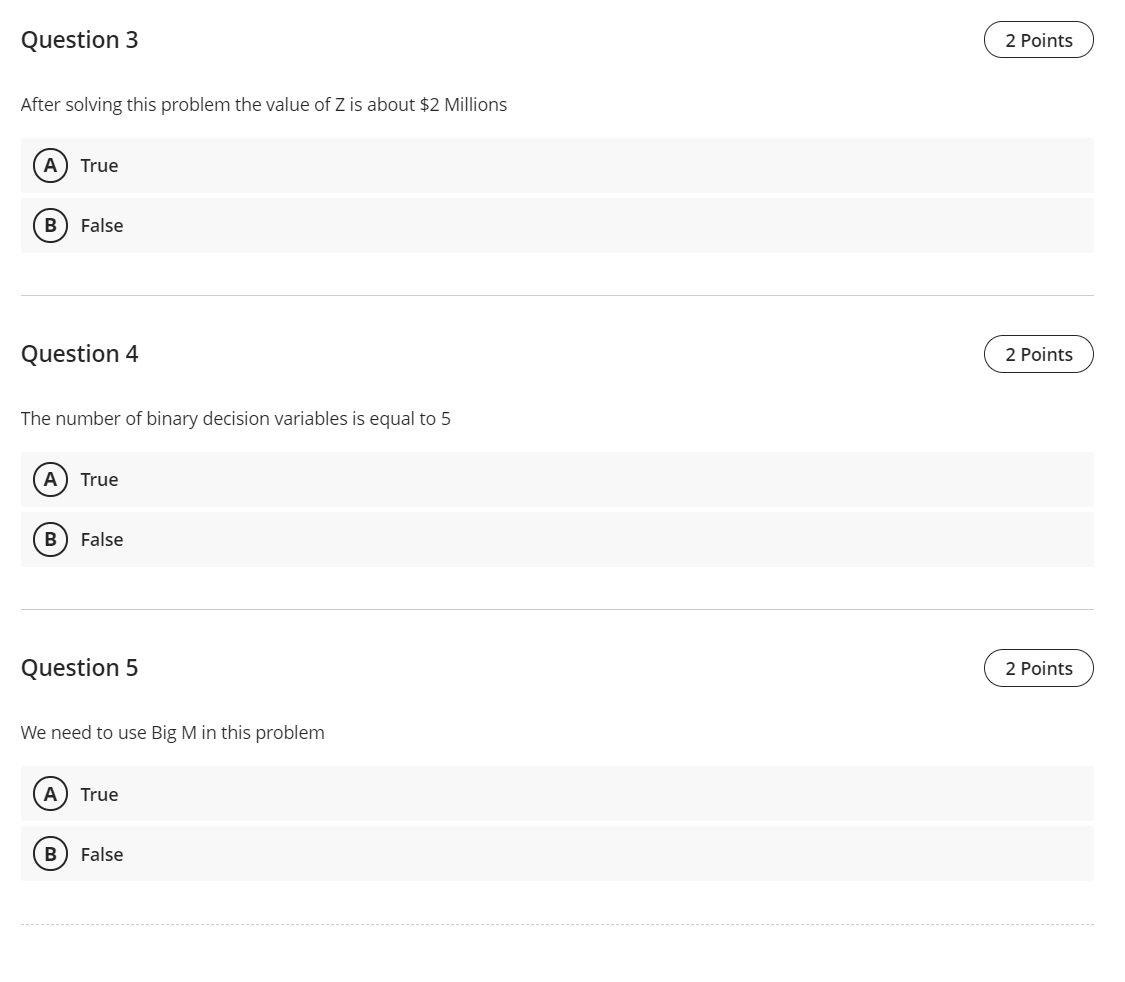Click the circled B icon under Question 4
Image resolution: width=1125 pixels, height=982 pixels.
[50, 539]
